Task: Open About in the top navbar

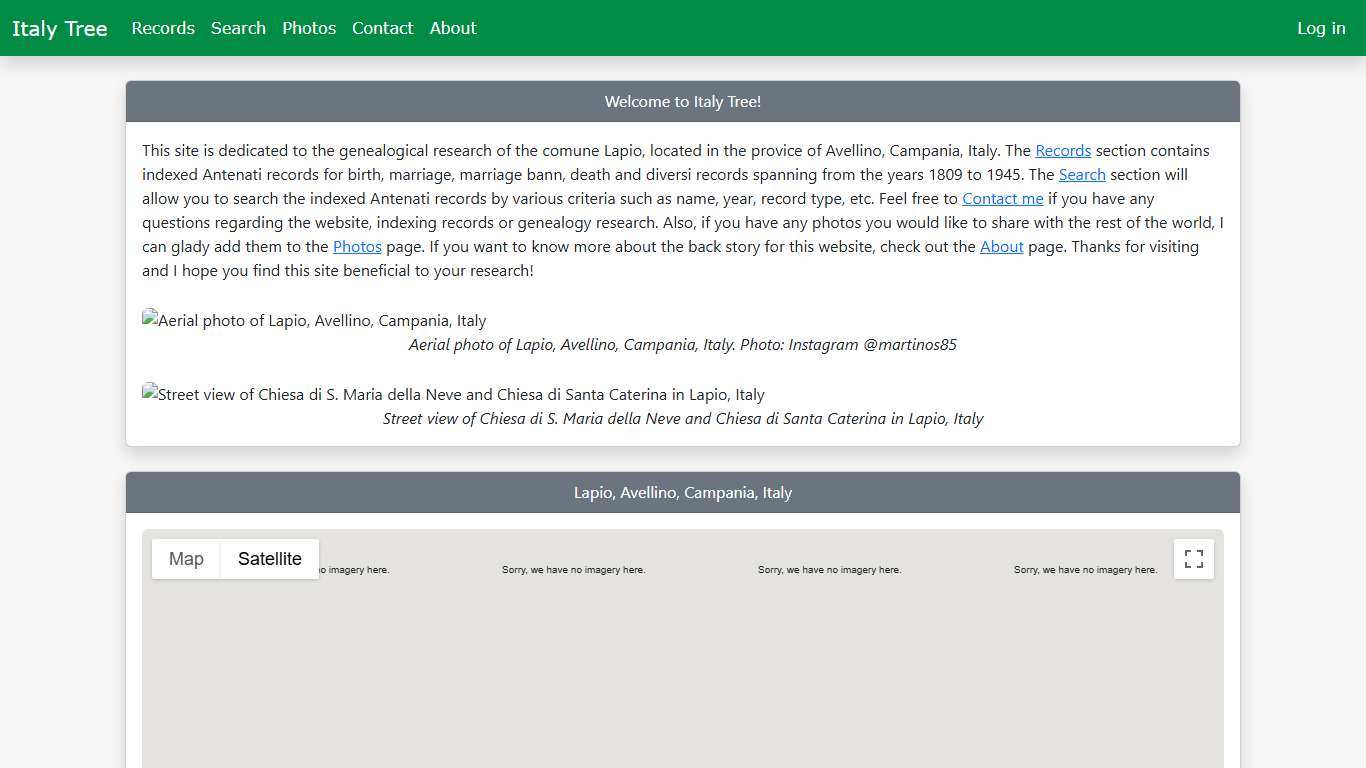Action: 453,28
